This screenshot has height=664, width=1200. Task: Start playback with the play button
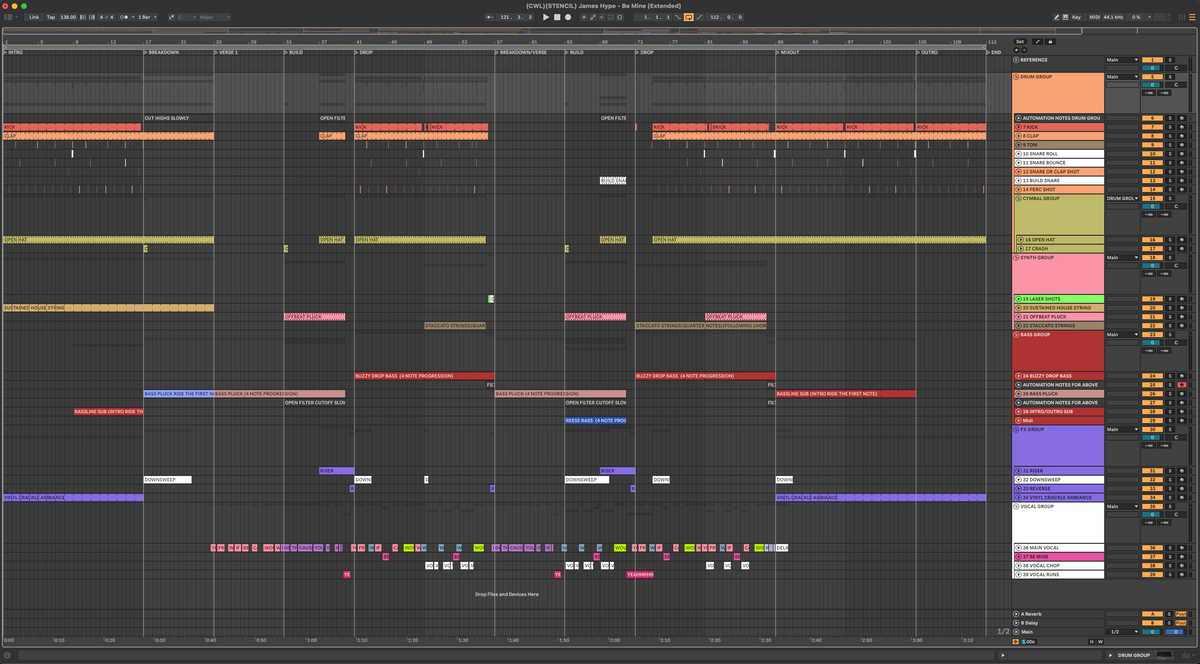click(x=546, y=17)
